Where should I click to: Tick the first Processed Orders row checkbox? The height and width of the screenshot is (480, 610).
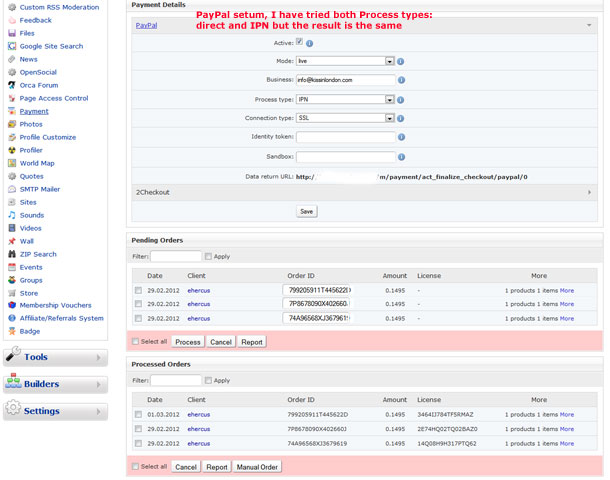tap(138, 414)
